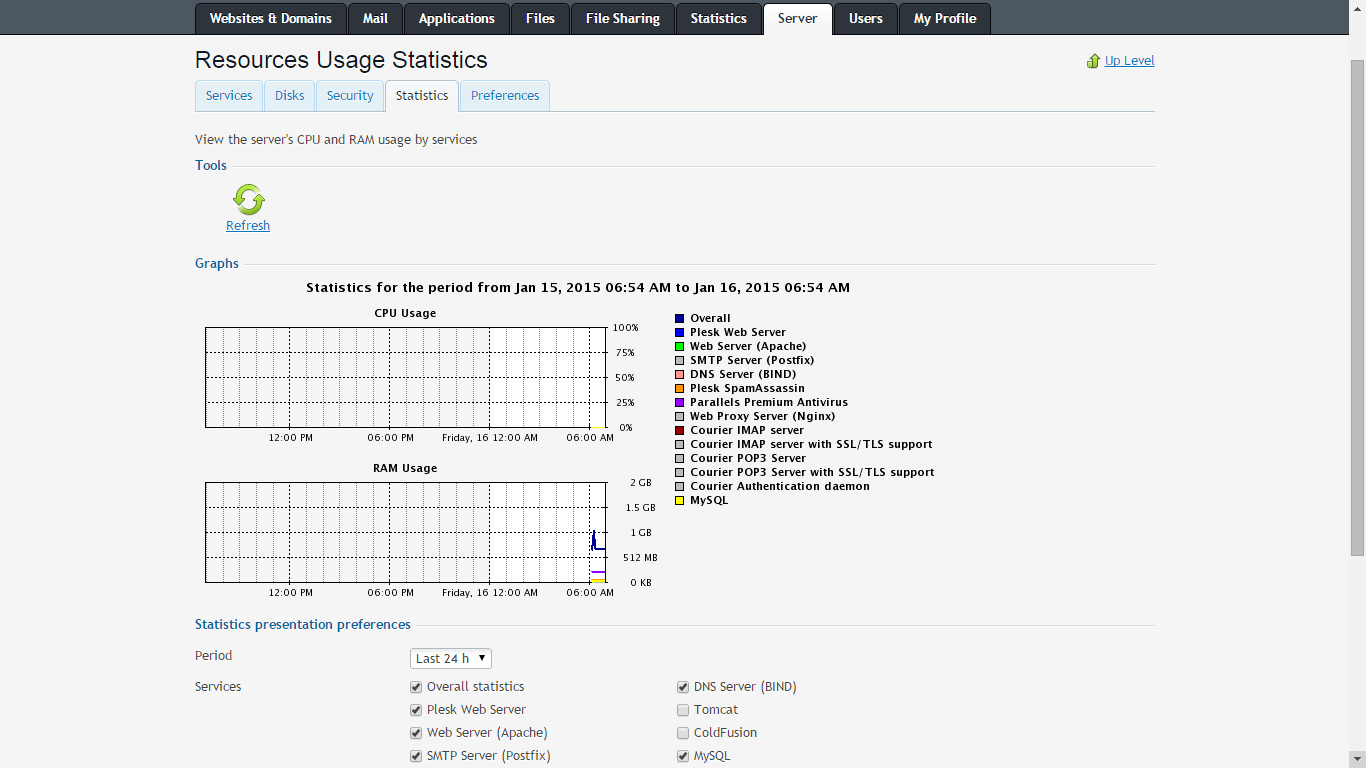
Task: Uncheck the Plesk Web Server checkbox
Action: 416,710
